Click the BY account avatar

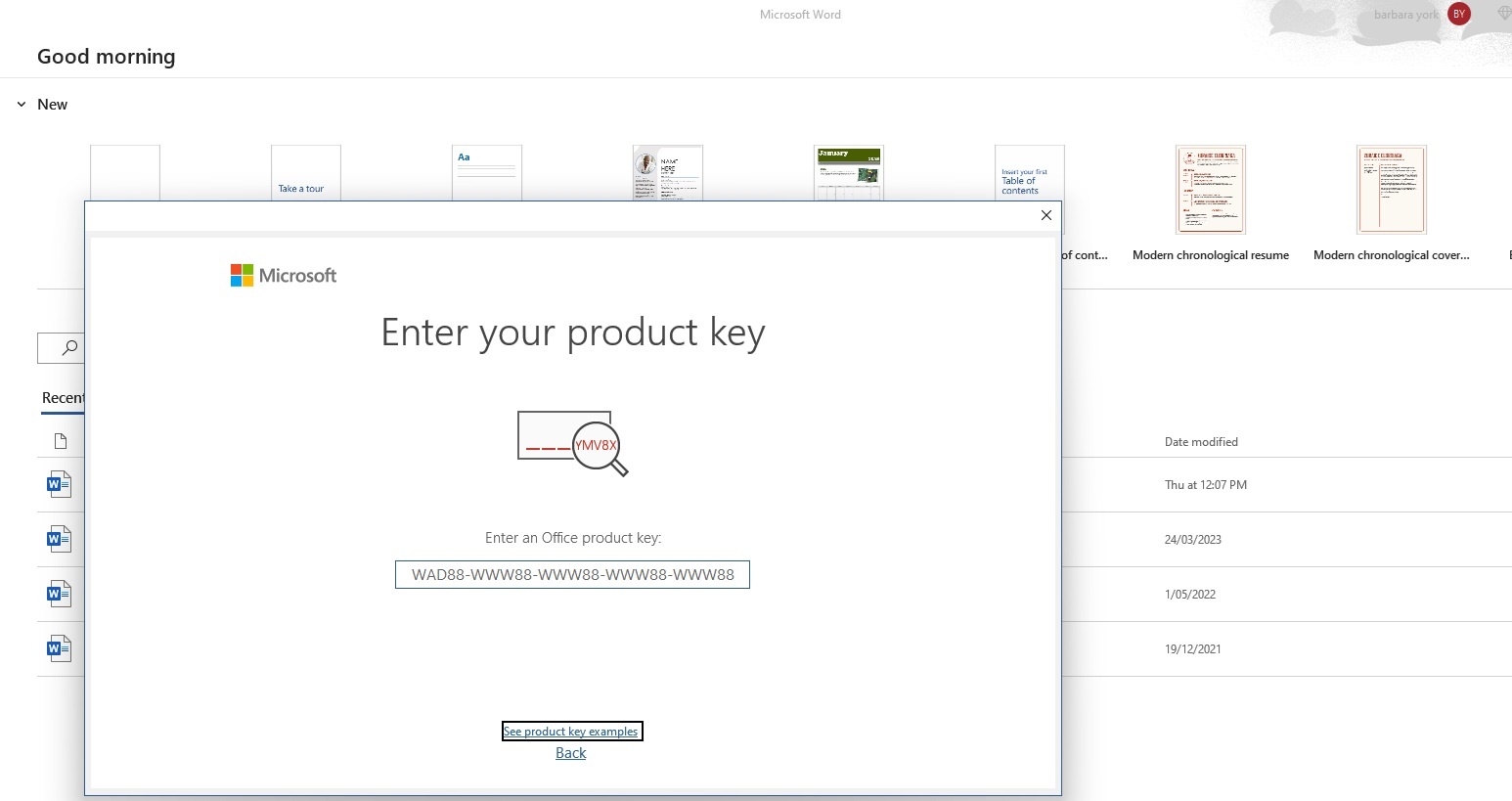1459,14
